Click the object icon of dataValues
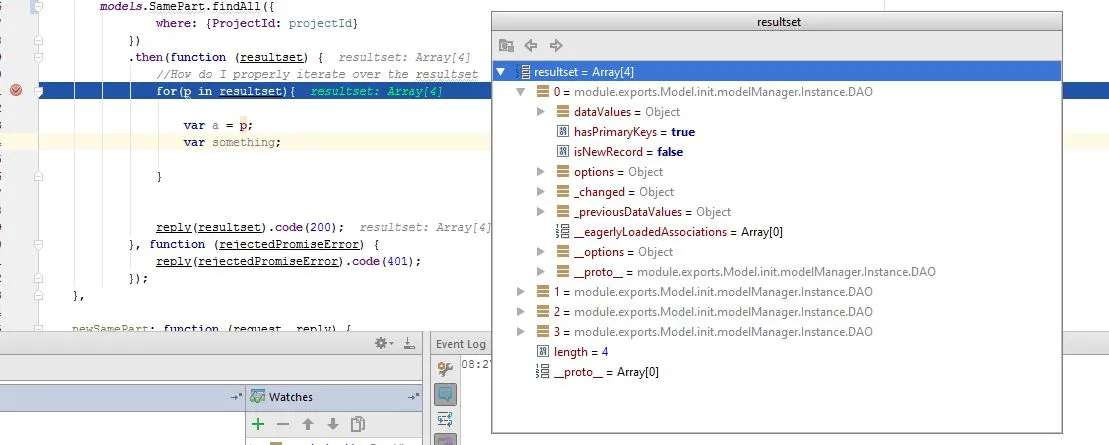The height and width of the screenshot is (445, 1109). 563,112
